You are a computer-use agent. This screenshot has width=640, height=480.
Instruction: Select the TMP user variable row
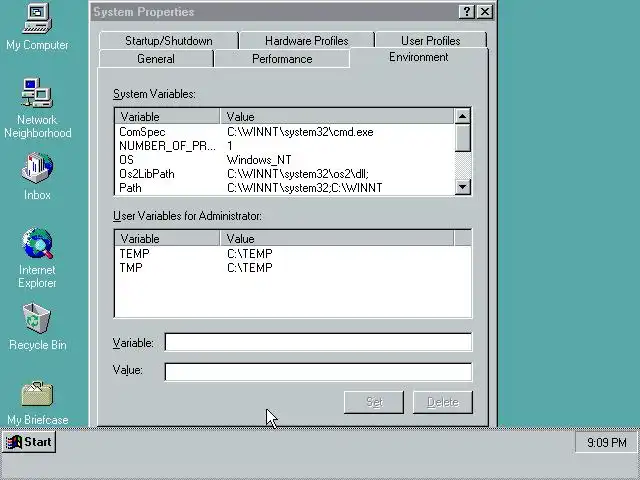(x=293, y=268)
